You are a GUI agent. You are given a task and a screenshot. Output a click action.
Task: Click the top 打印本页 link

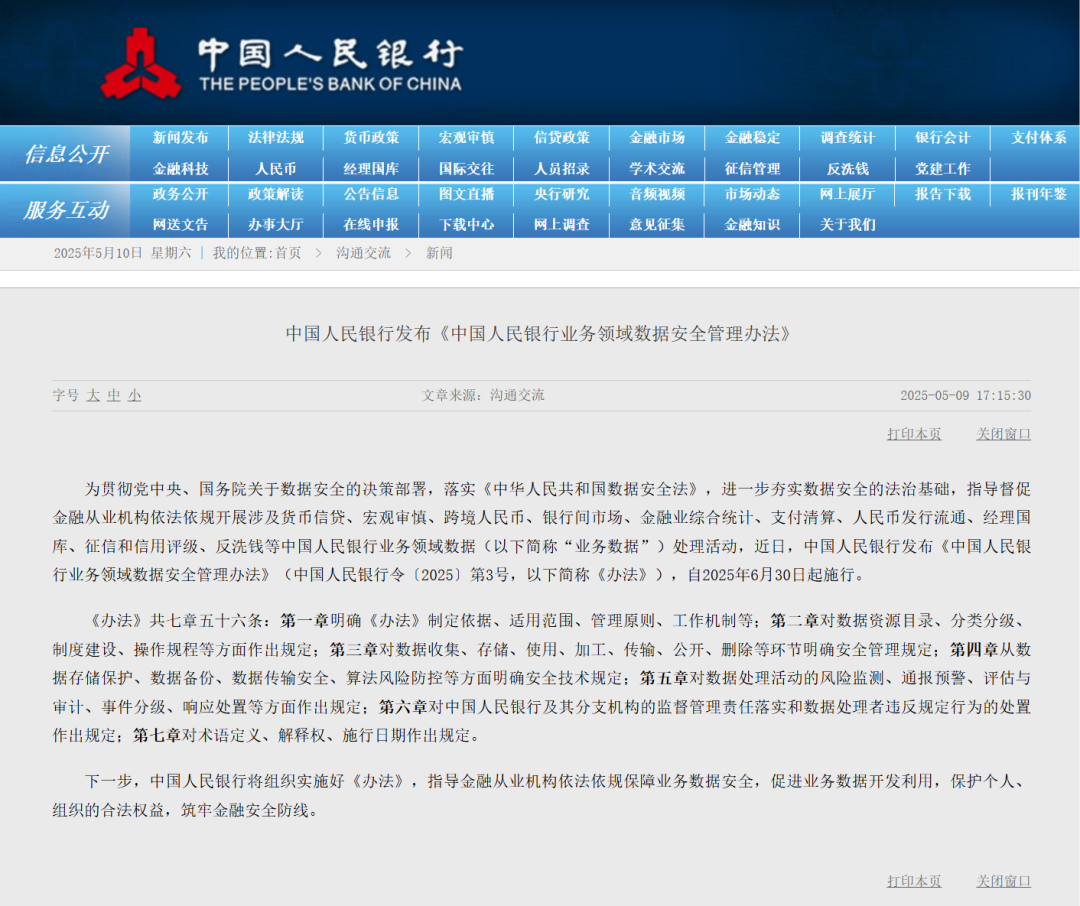pyautogui.click(x=913, y=434)
